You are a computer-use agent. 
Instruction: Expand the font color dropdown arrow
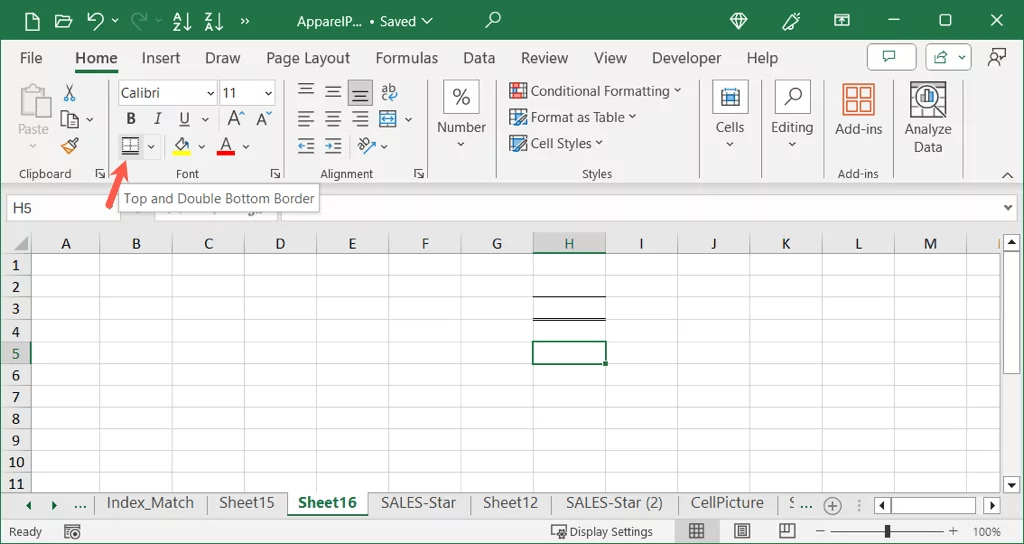(x=246, y=147)
